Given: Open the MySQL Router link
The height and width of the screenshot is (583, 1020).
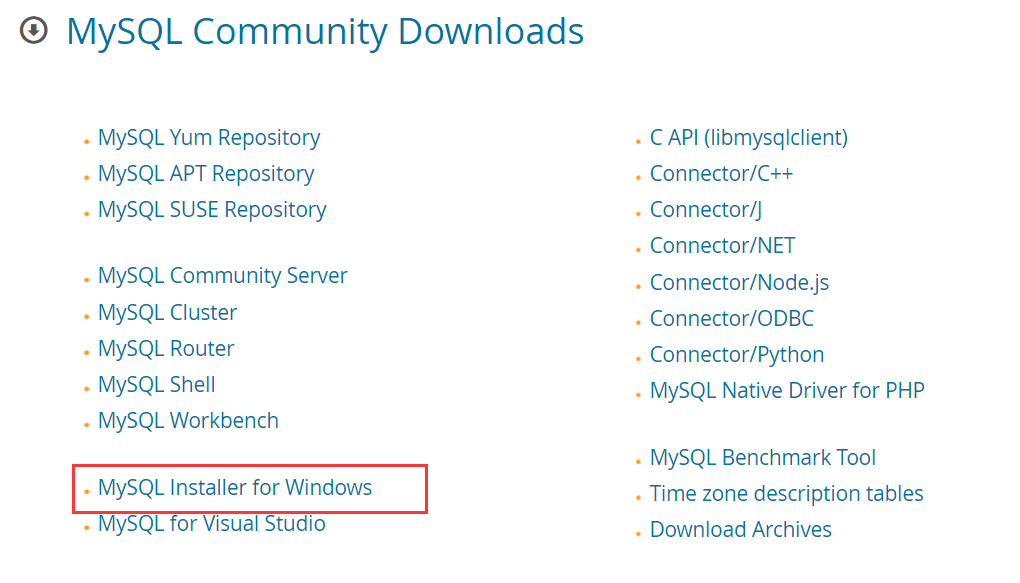Looking at the screenshot, I should click(x=166, y=348).
